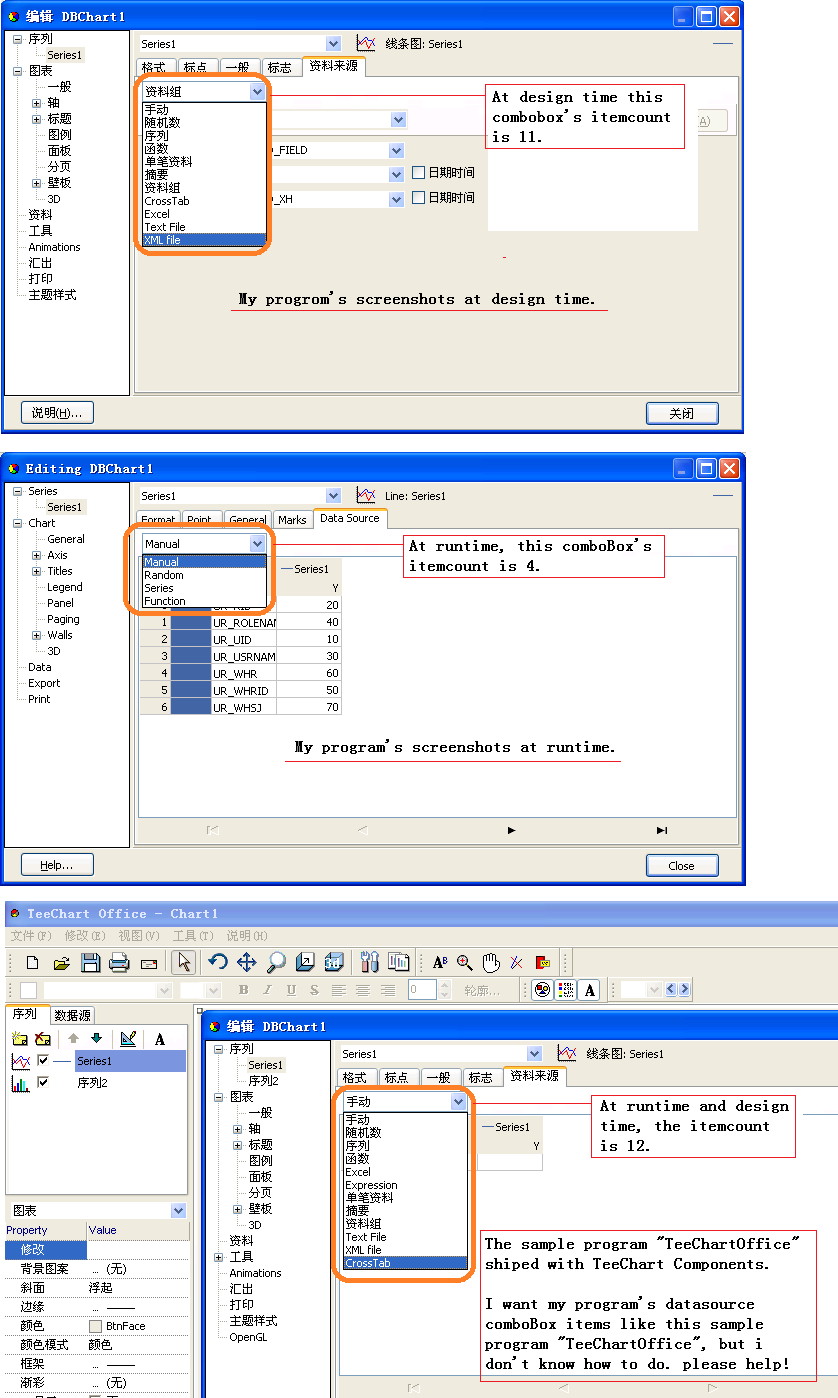Click the 关闭 button
This screenshot has height=1398, width=838.
point(682,413)
